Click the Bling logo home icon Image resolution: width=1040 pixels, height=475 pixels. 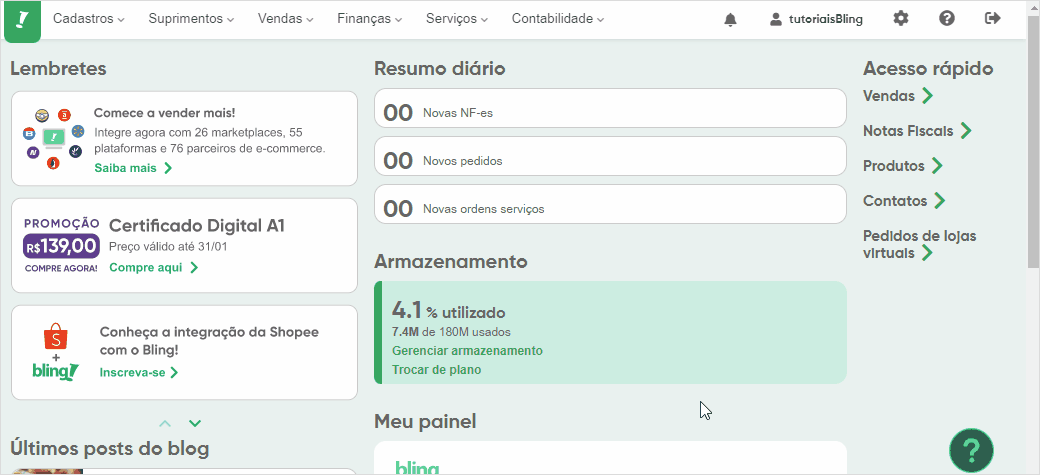pos(23,21)
